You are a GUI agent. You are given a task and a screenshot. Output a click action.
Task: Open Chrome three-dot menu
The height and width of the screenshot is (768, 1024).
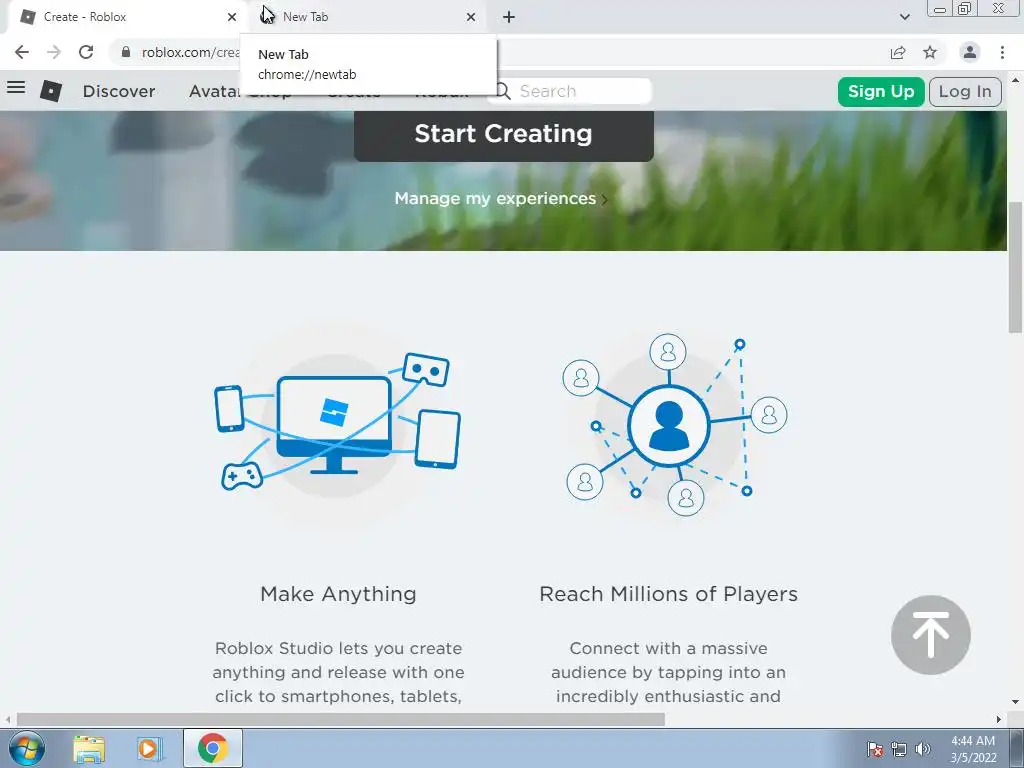pyautogui.click(x=1002, y=52)
